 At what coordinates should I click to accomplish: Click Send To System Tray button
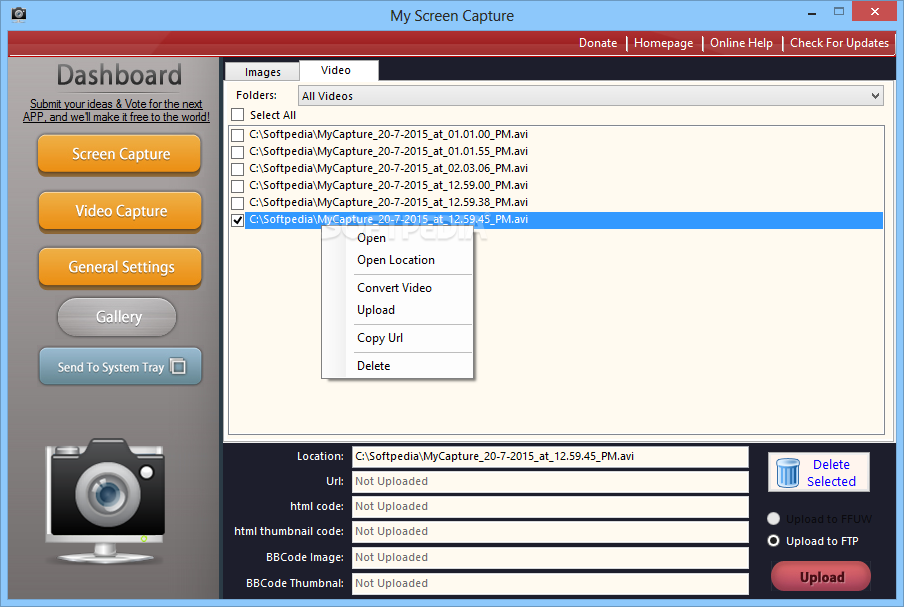tap(120, 366)
